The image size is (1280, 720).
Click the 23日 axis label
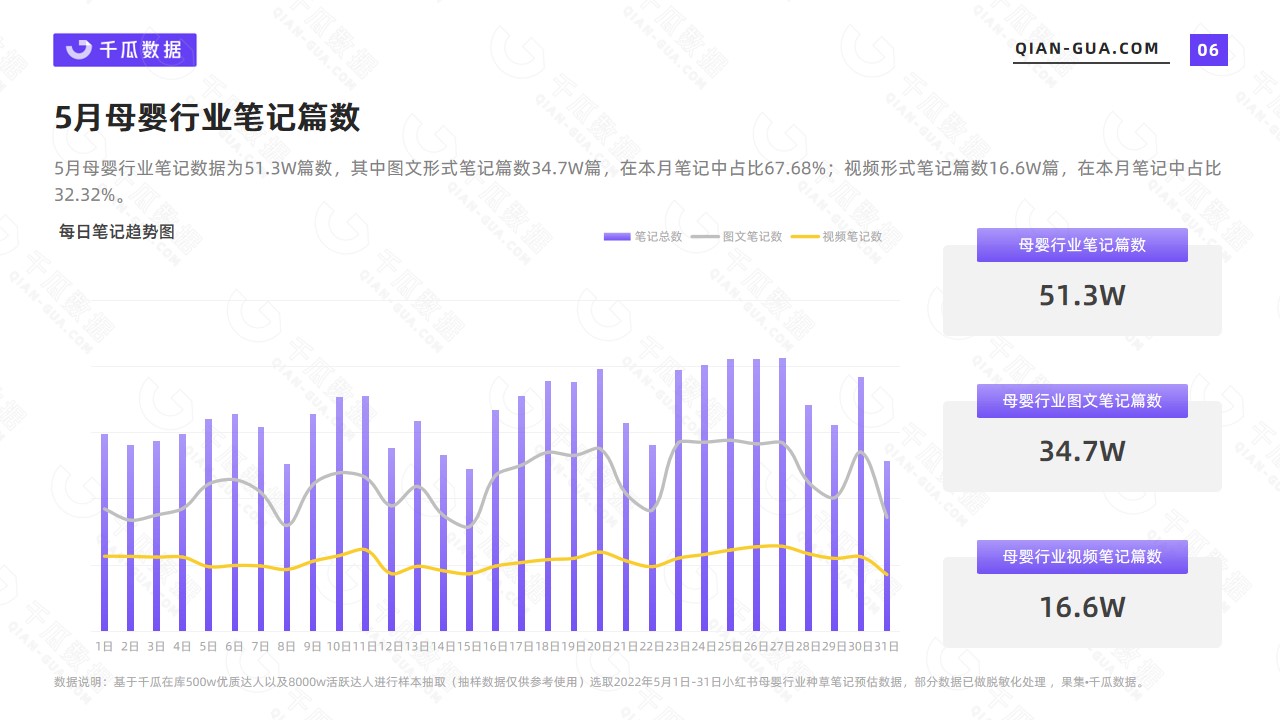pyautogui.click(x=678, y=647)
